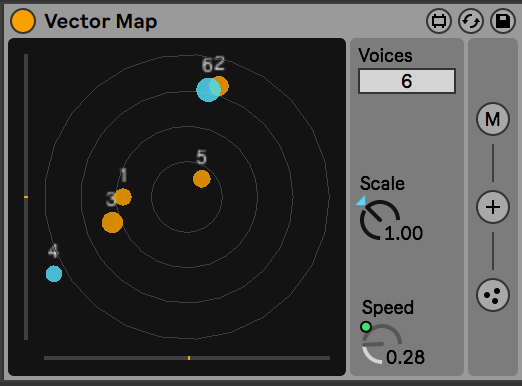
Task: Click the plus round button
Action: 493,207
